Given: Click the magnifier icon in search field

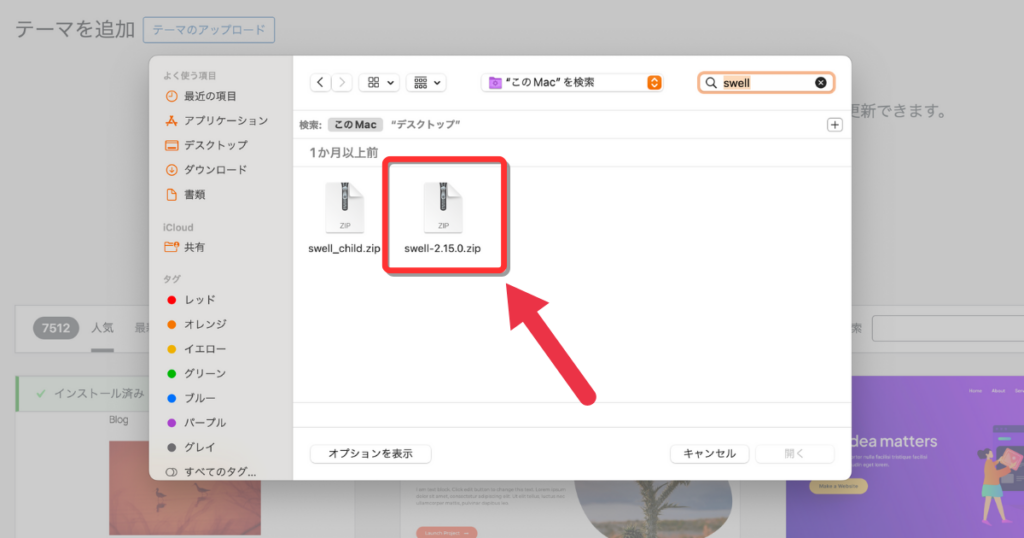Looking at the screenshot, I should 711,83.
